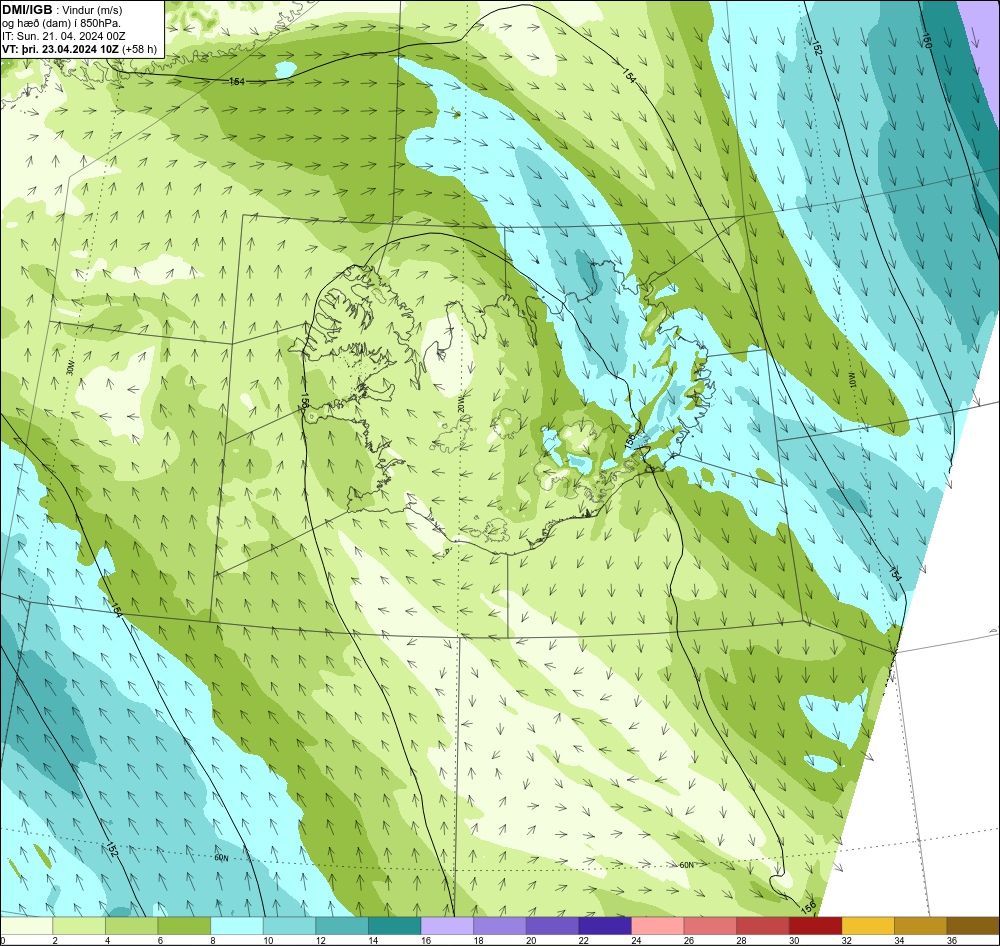
Task: Click the 22–24 m/s dark indigo legend swatch
Action: click(x=605, y=926)
